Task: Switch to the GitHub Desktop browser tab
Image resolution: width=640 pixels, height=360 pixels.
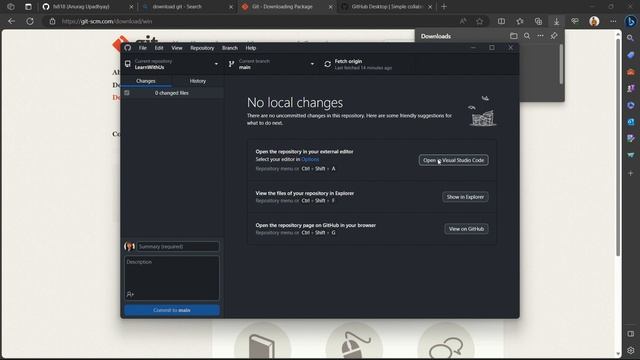Action: click(386, 7)
